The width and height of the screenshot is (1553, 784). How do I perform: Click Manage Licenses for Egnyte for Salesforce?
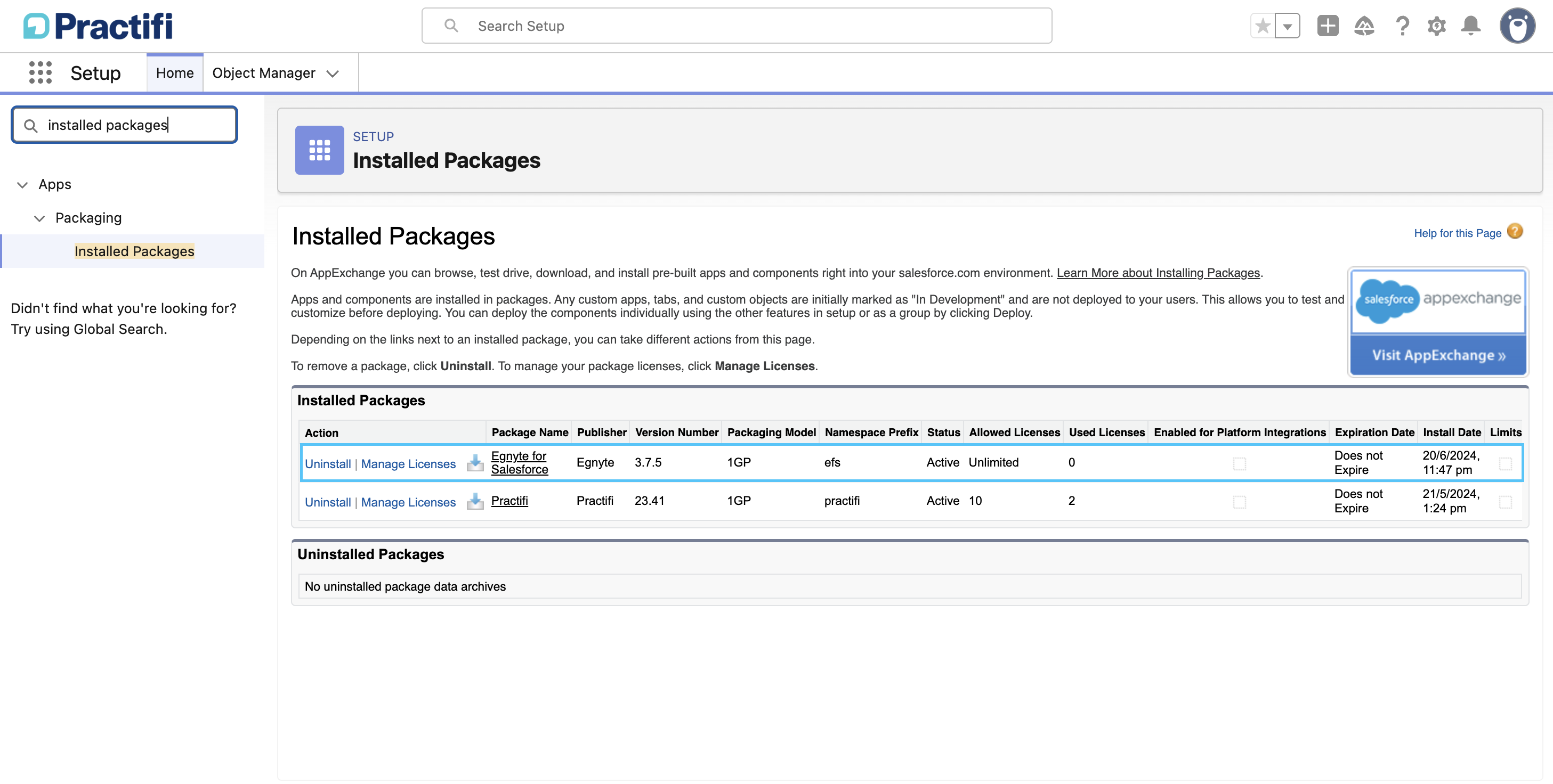pos(408,464)
